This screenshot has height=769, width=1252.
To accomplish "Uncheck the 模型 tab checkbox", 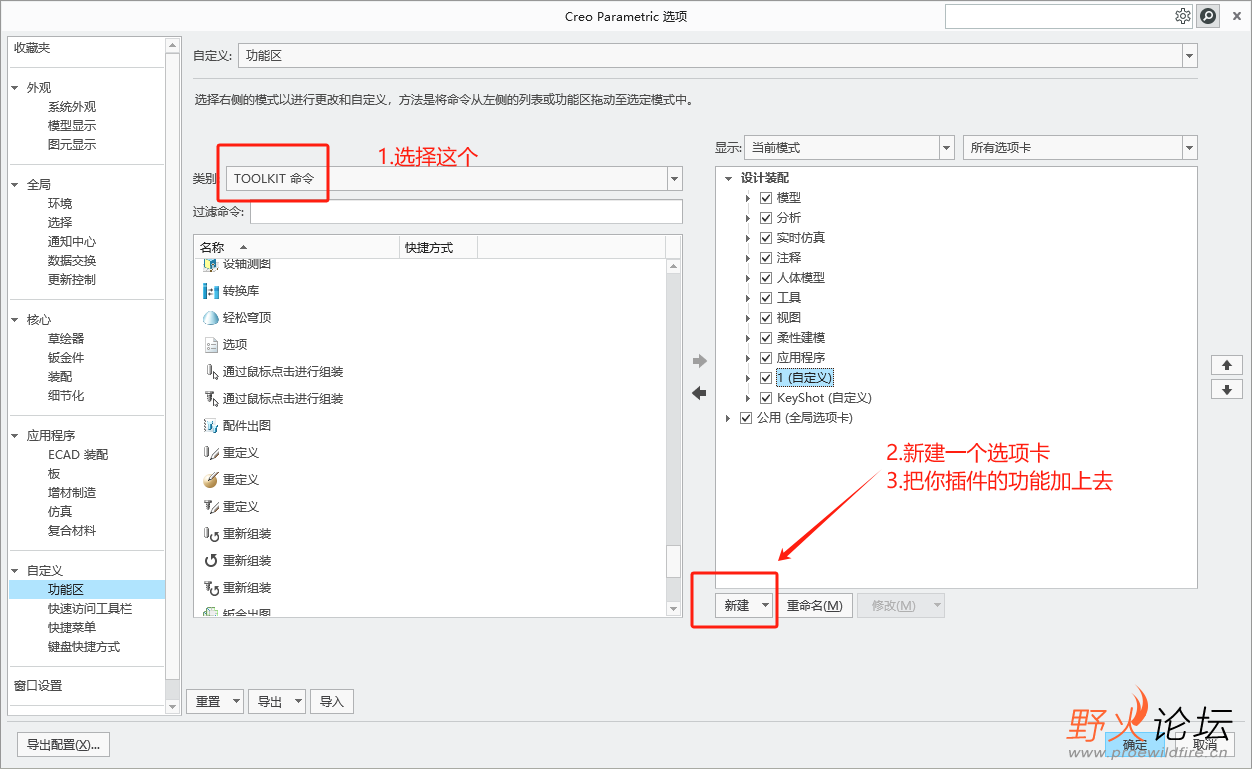I will click(x=766, y=198).
